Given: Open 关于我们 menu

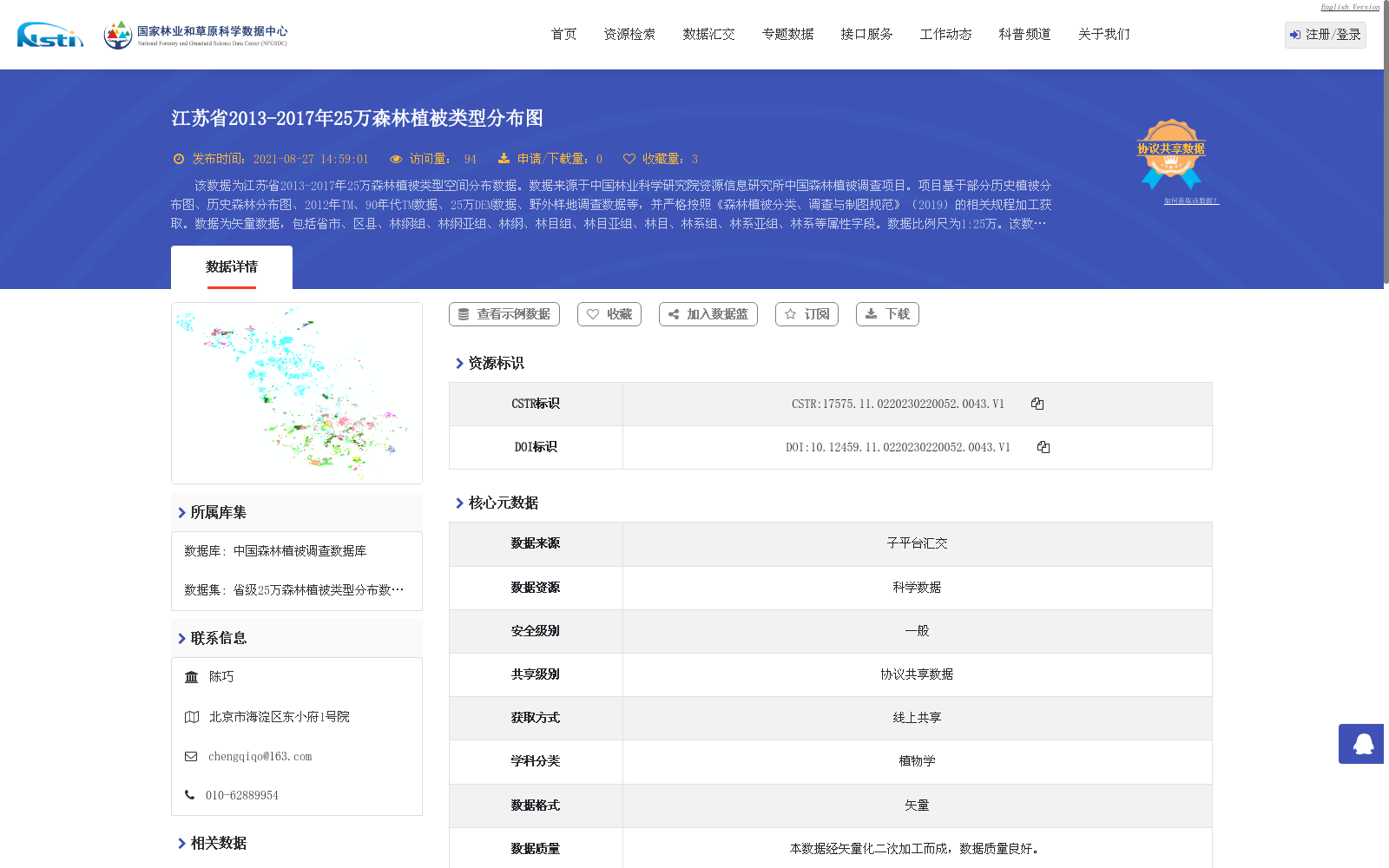Looking at the screenshot, I should [1104, 35].
